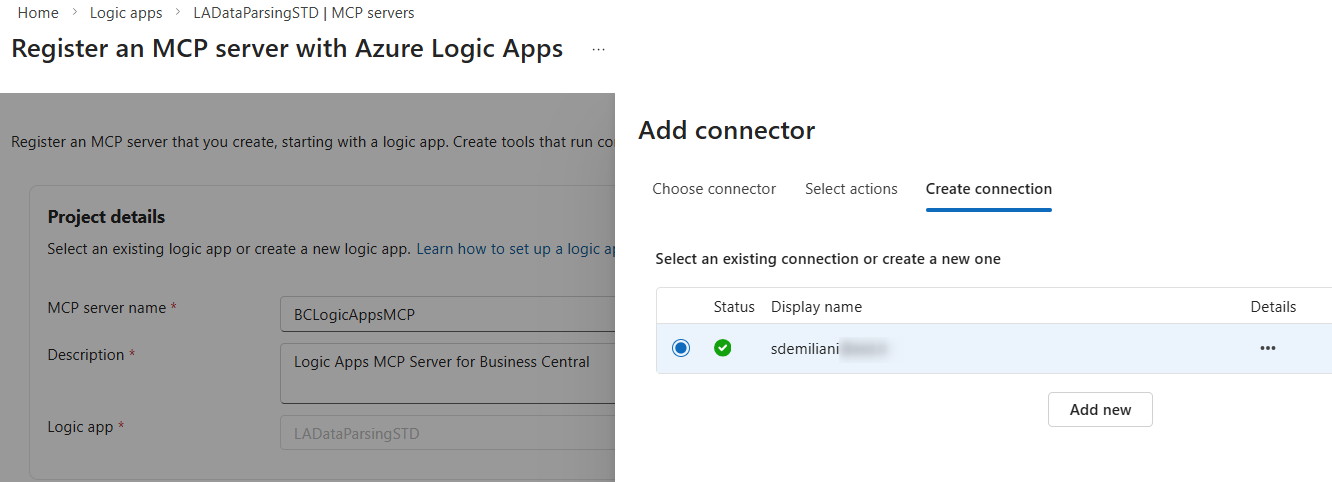1332x482 pixels.
Task: Click the Logic app field showing LADataParsingSTD
Action: coord(447,434)
